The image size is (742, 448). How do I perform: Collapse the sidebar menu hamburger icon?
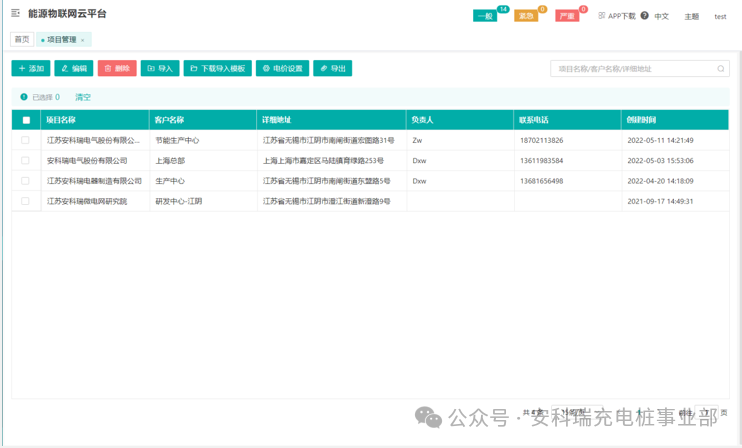(16, 13)
